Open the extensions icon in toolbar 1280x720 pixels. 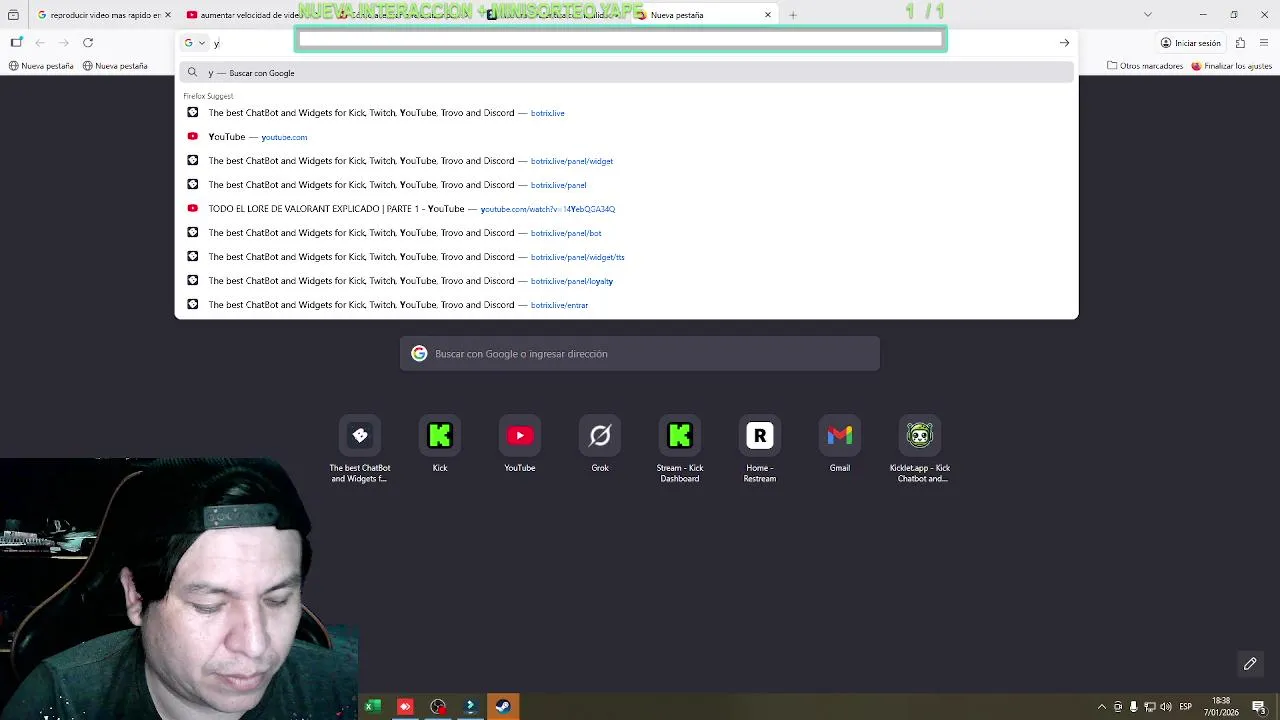(x=1240, y=43)
